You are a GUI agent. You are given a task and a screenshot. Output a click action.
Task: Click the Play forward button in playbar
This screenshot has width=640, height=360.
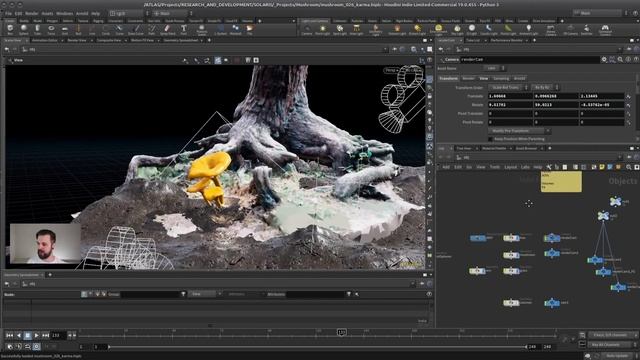pos(36,335)
